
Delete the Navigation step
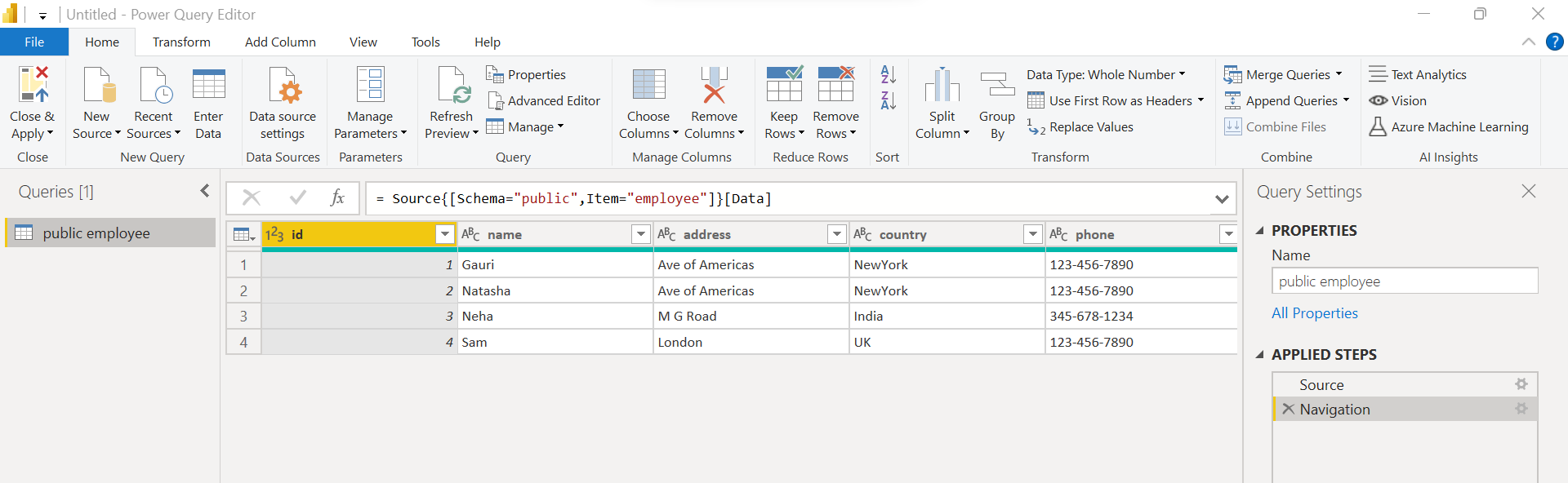click(x=1288, y=409)
